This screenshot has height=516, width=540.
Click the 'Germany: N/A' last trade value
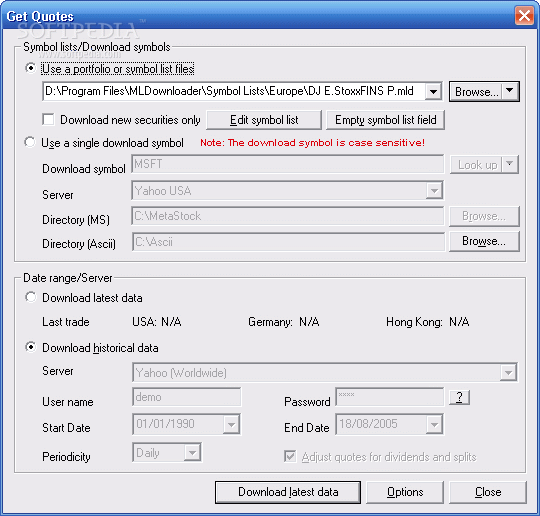pyautogui.click(x=284, y=322)
